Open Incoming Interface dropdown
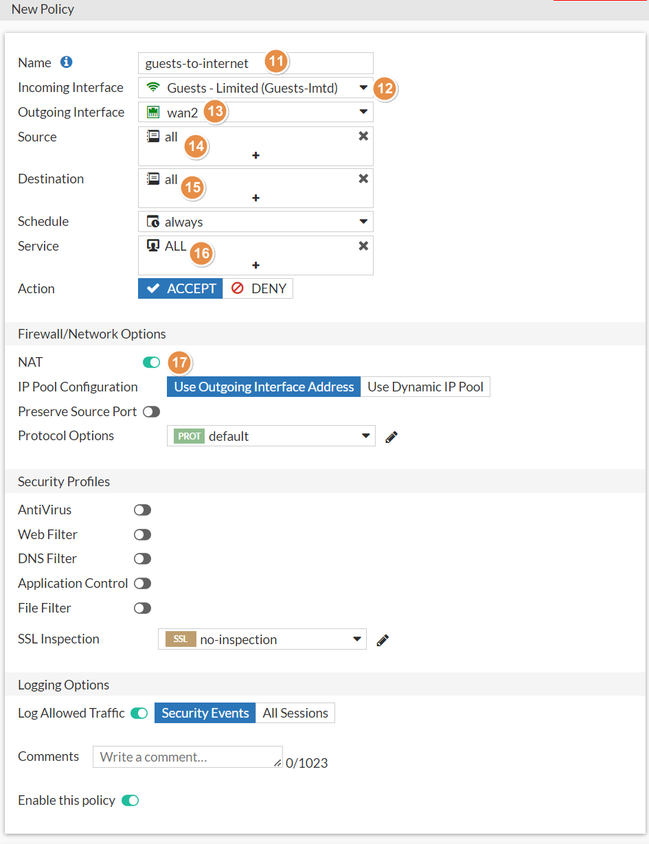This screenshot has width=649, height=844. 363,87
